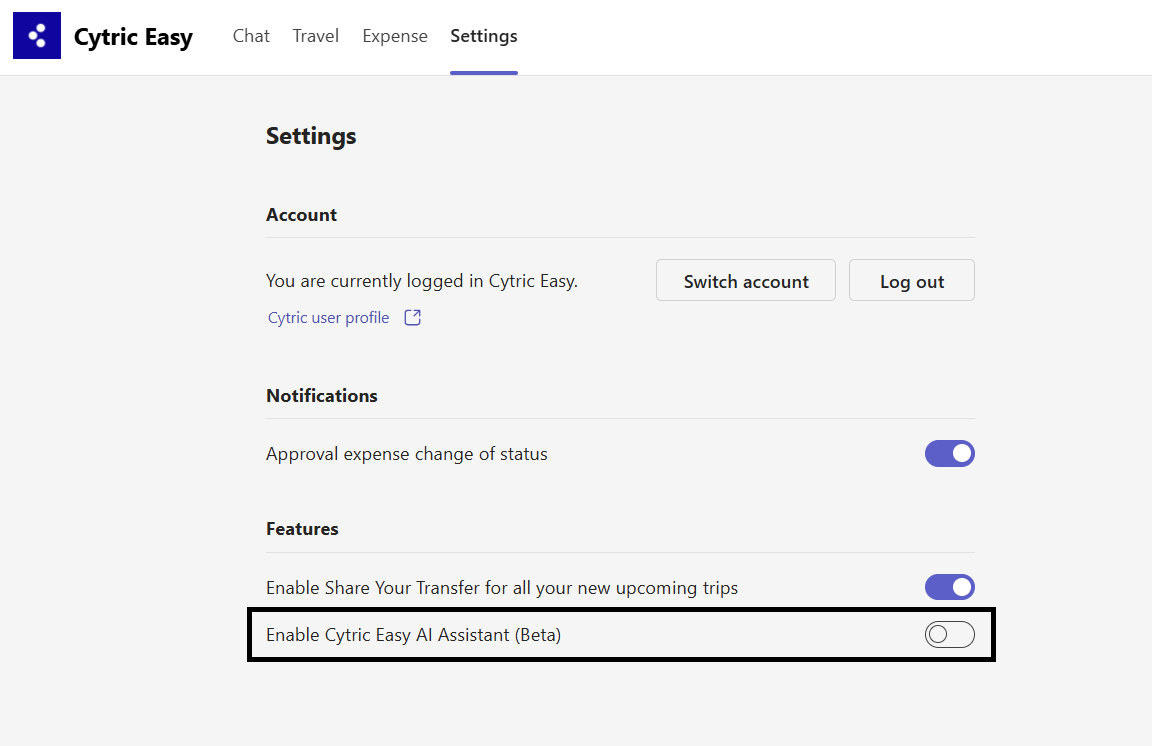Click the Notifications section heading
Image resolution: width=1152 pixels, height=746 pixels.
pos(321,396)
